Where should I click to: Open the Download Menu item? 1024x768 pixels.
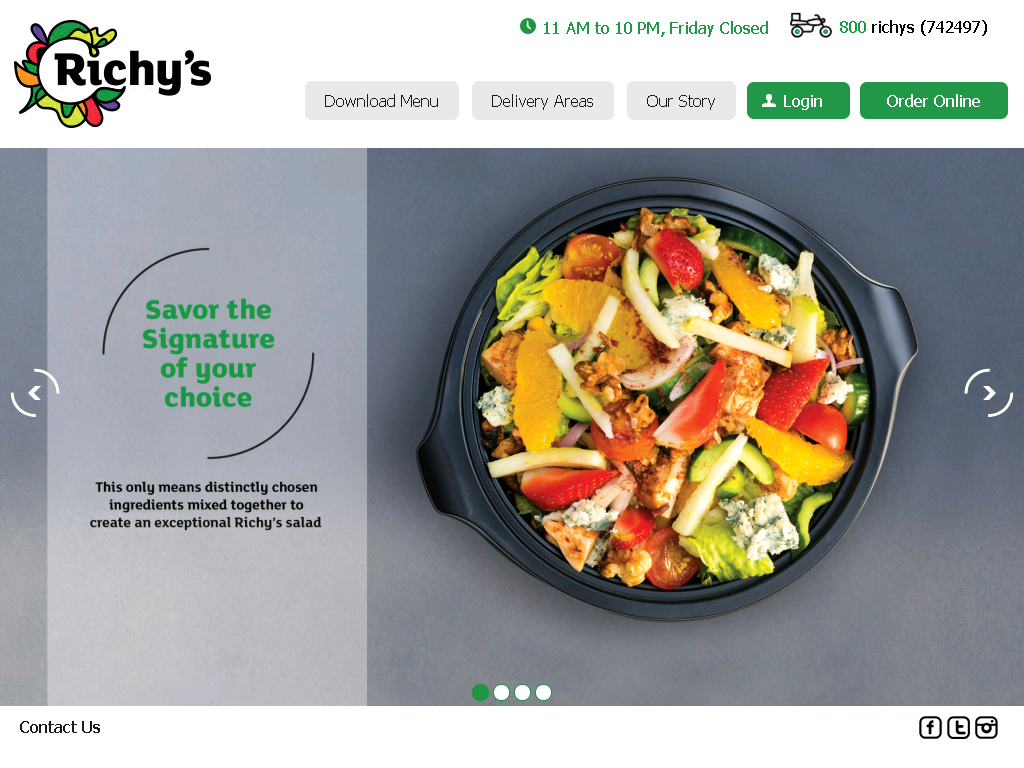tap(381, 101)
